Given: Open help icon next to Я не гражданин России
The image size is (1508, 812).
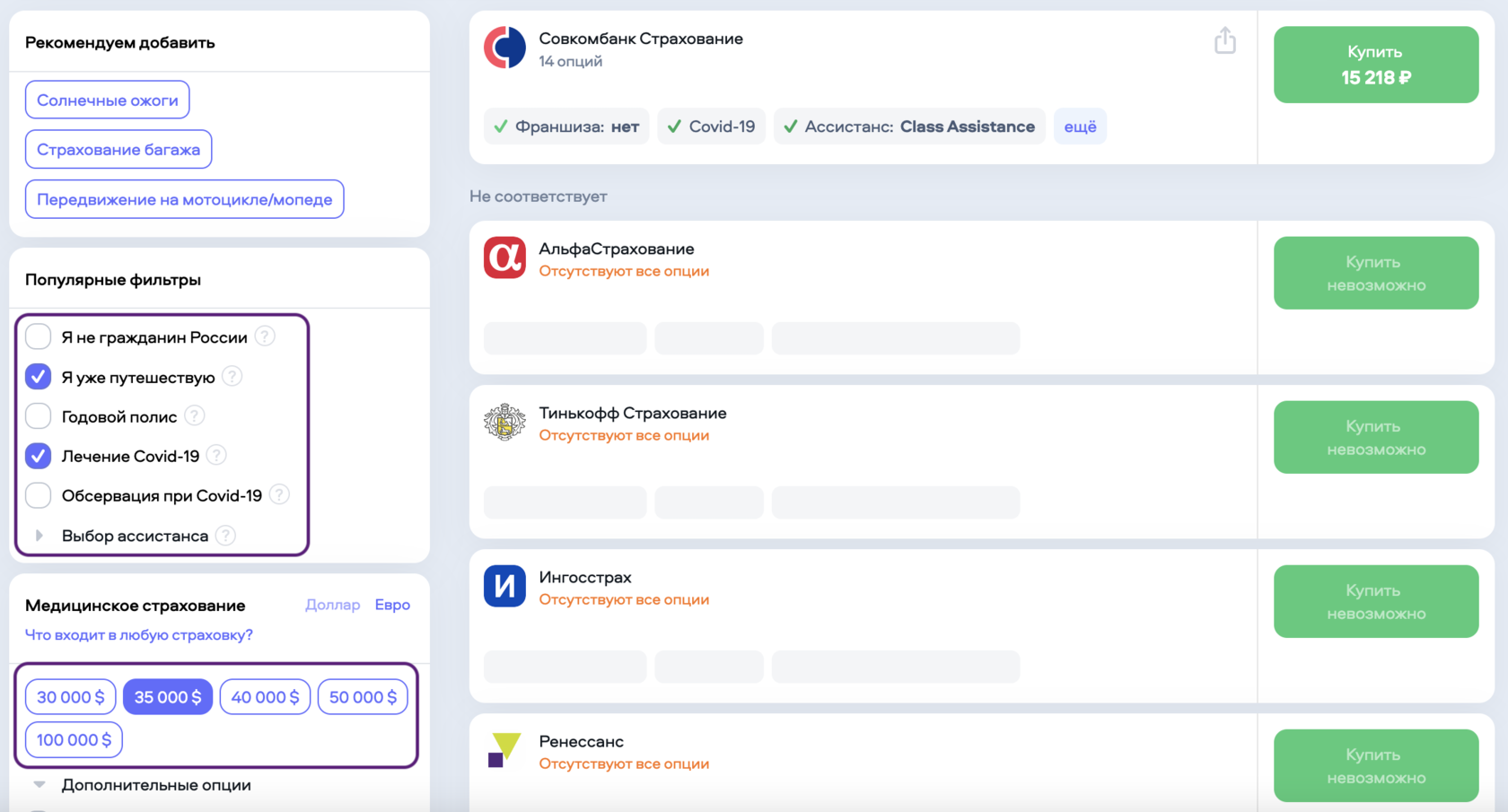Looking at the screenshot, I should (x=265, y=336).
